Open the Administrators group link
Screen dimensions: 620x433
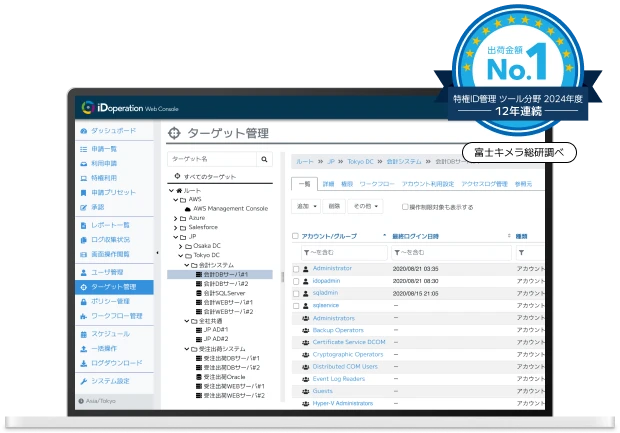click(x=333, y=318)
